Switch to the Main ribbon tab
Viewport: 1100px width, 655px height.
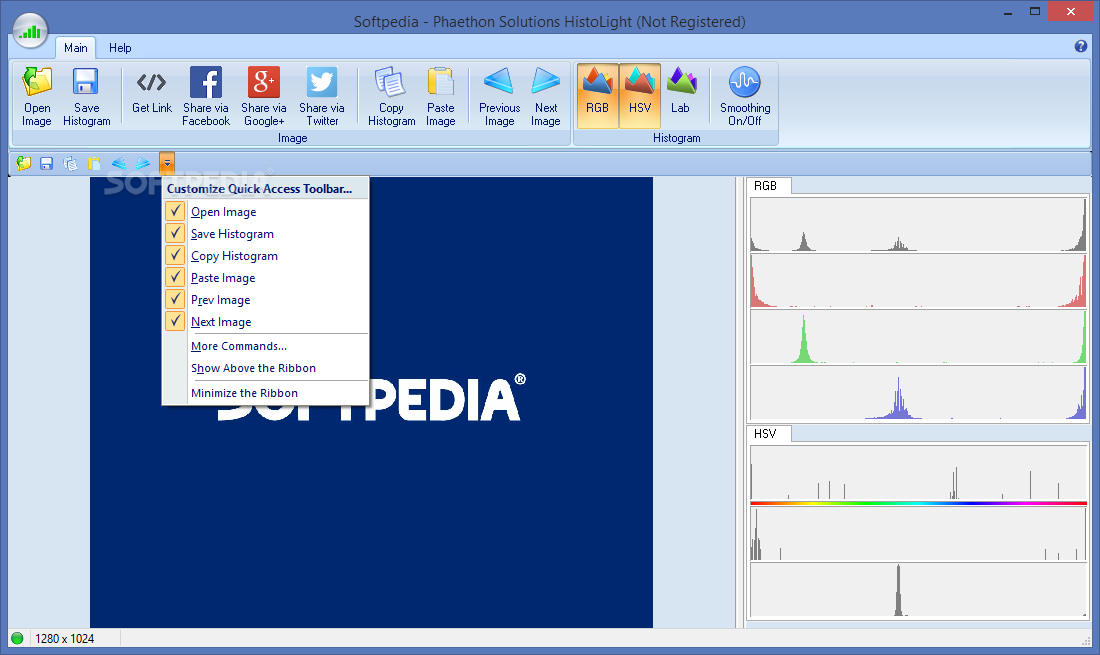pos(76,48)
